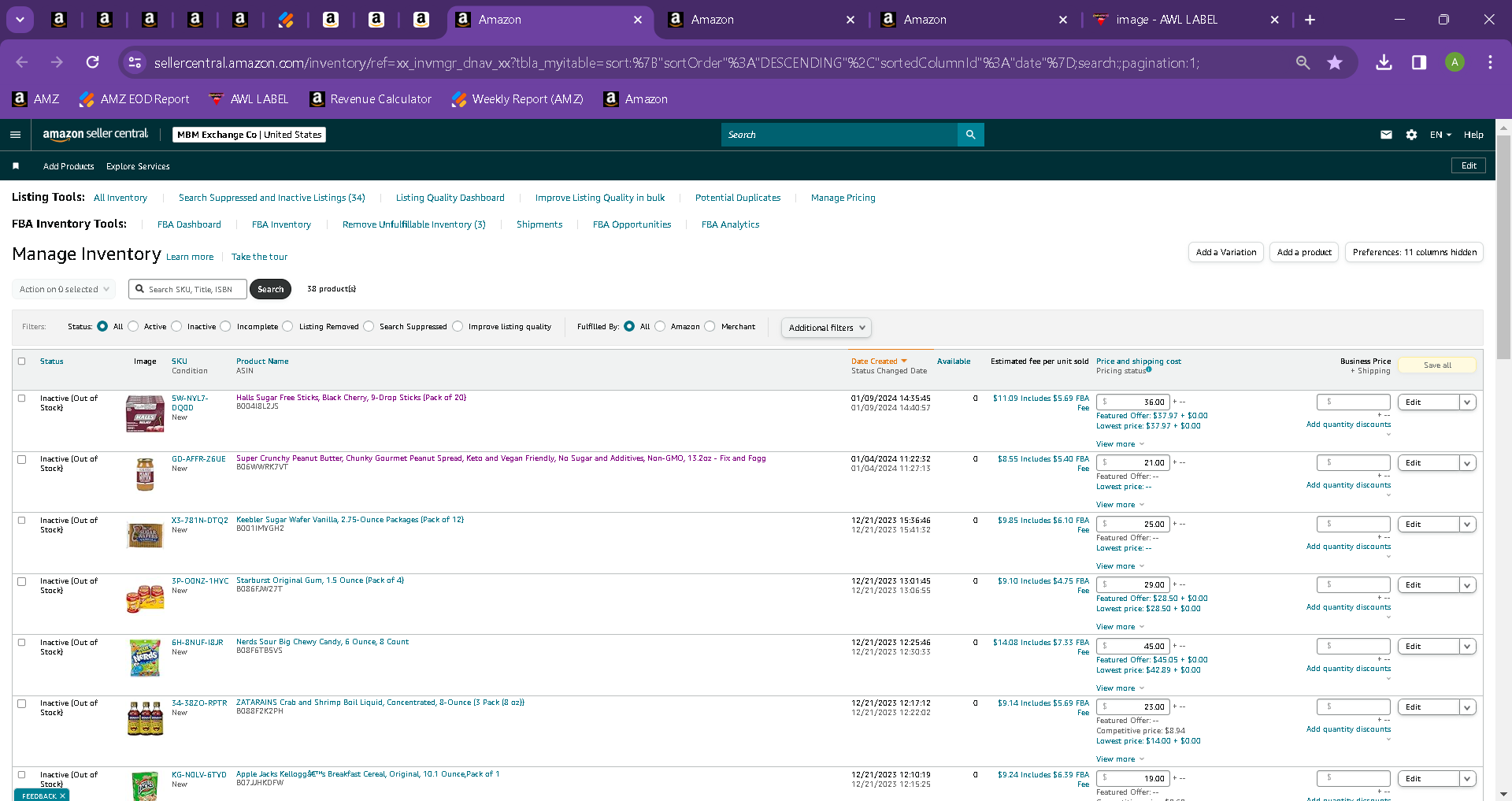This screenshot has width=1512, height=801.
Task: Click price field showing 36.00
Action: pos(1133,402)
